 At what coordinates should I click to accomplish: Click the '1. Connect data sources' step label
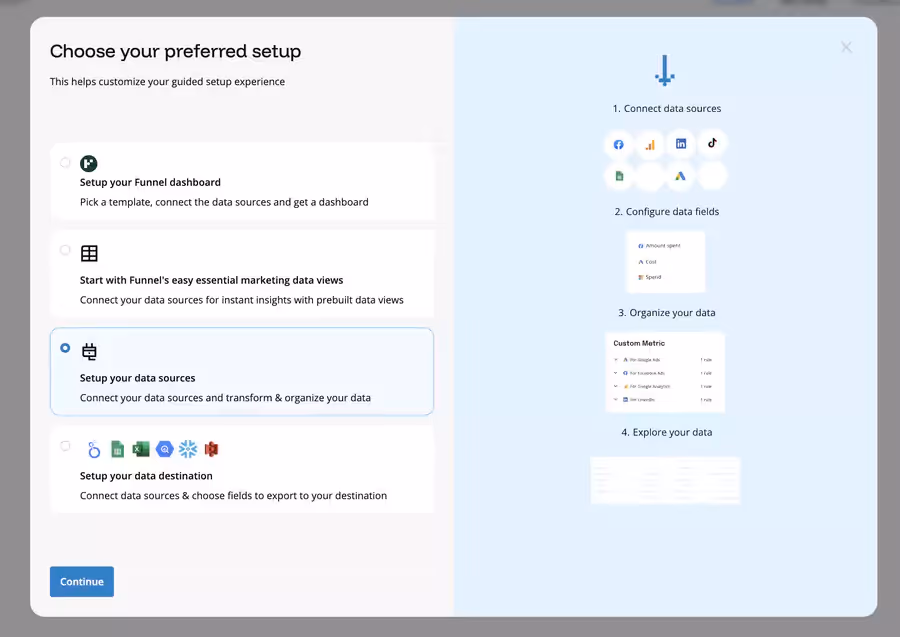pyautogui.click(x=666, y=108)
